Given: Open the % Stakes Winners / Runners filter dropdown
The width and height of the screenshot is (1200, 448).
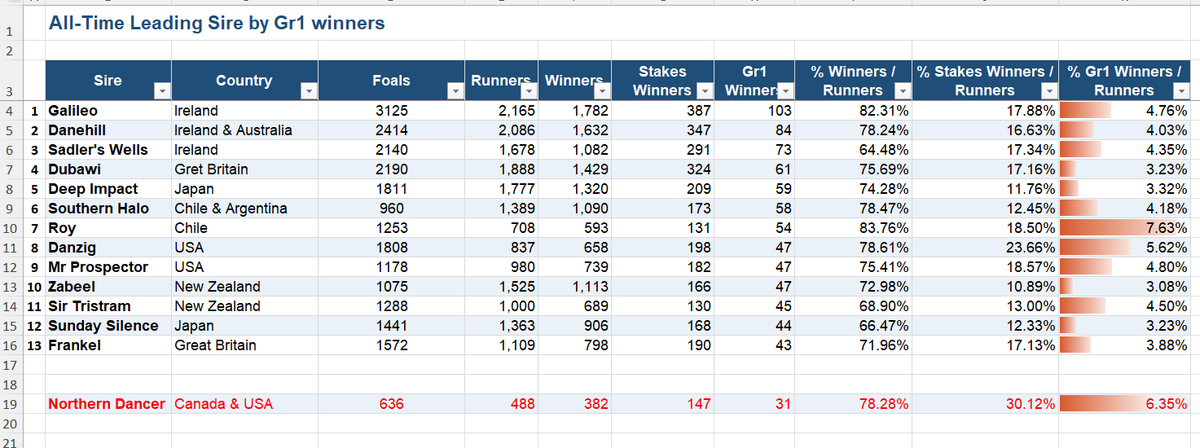Looking at the screenshot, I should pyautogui.click(x=1049, y=91).
